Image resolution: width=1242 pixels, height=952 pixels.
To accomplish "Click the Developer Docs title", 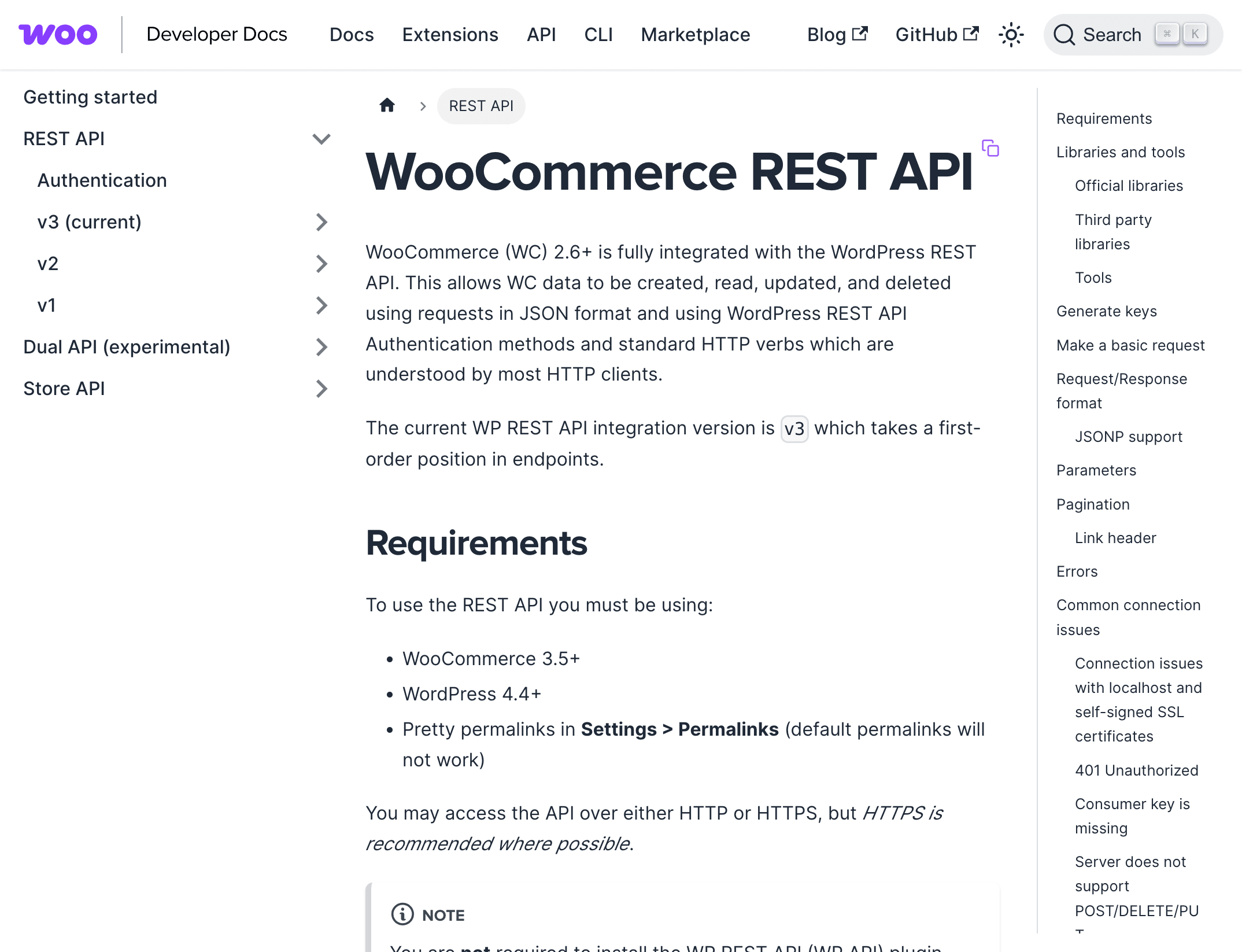I will [x=217, y=34].
